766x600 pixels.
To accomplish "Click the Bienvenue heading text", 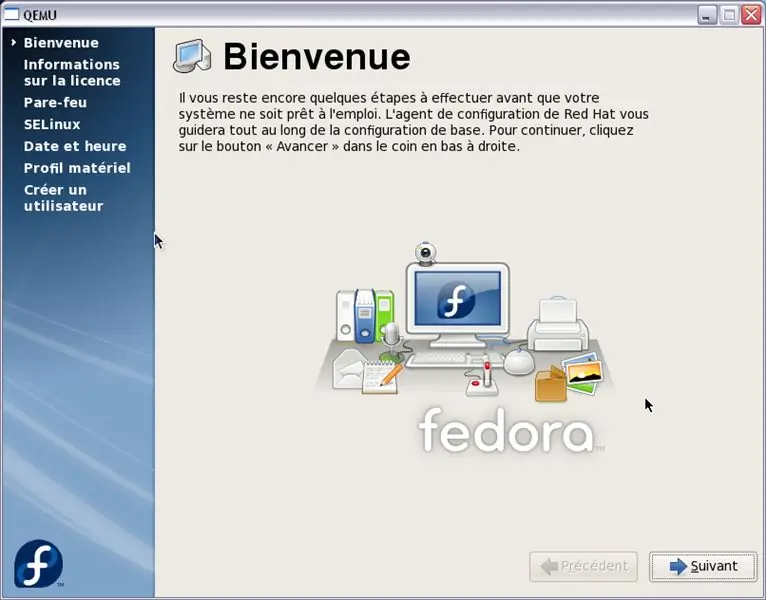I will tap(317, 57).
